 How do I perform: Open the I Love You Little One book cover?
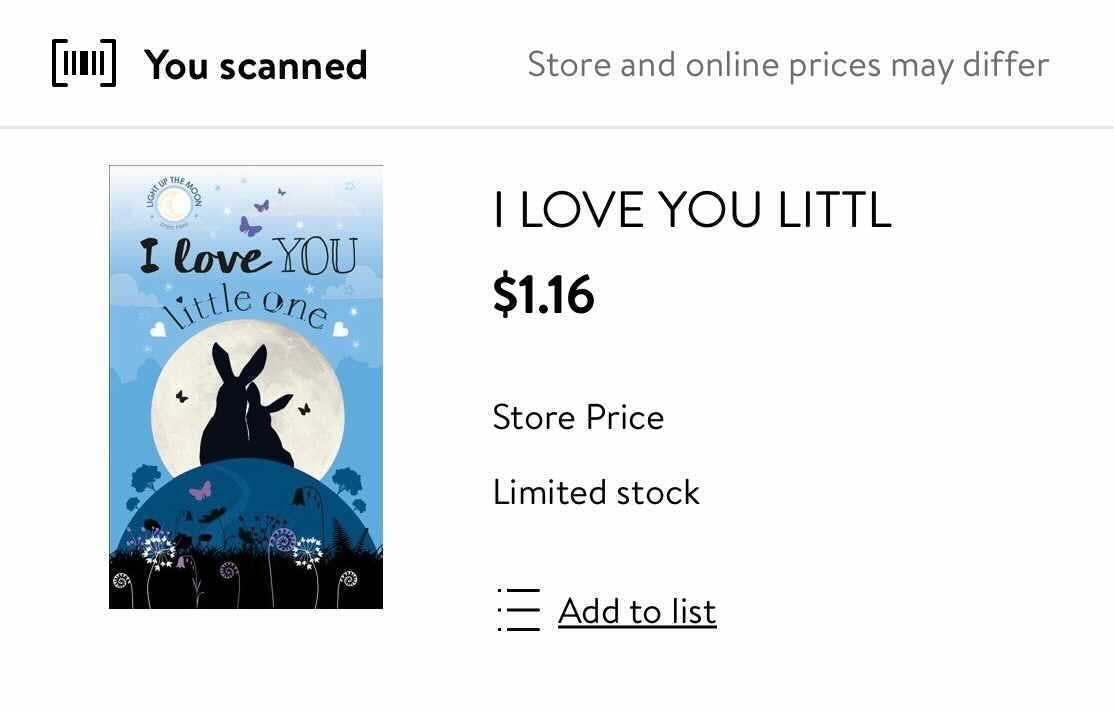[246, 387]
